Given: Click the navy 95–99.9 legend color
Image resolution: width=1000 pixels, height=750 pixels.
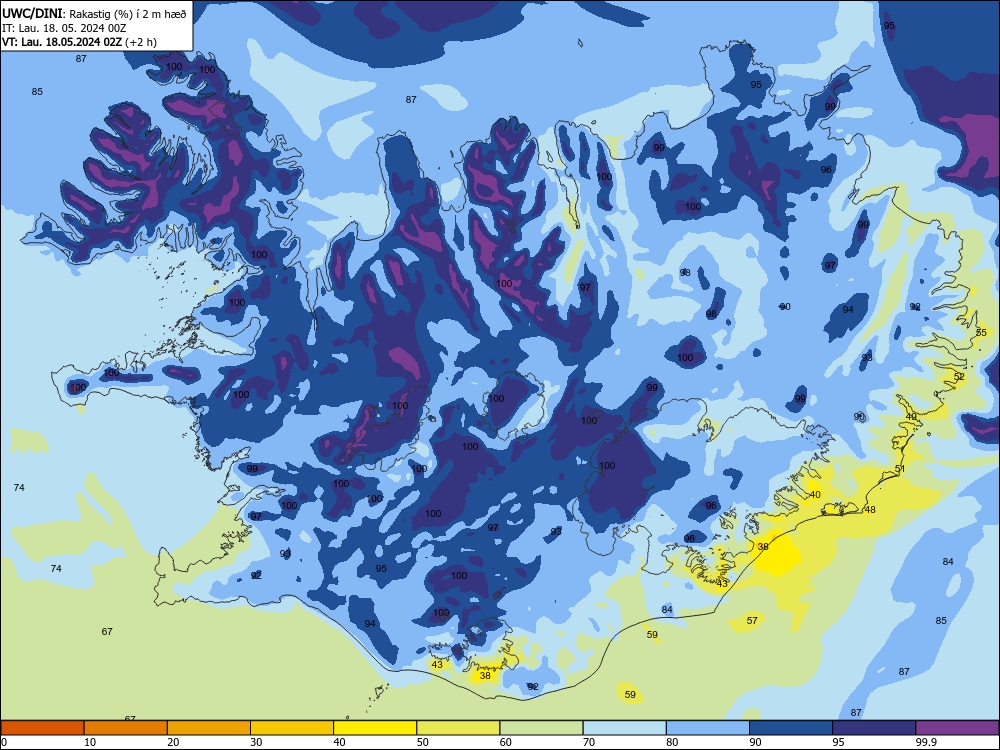Looking at the screenshot, I should 874,728.
